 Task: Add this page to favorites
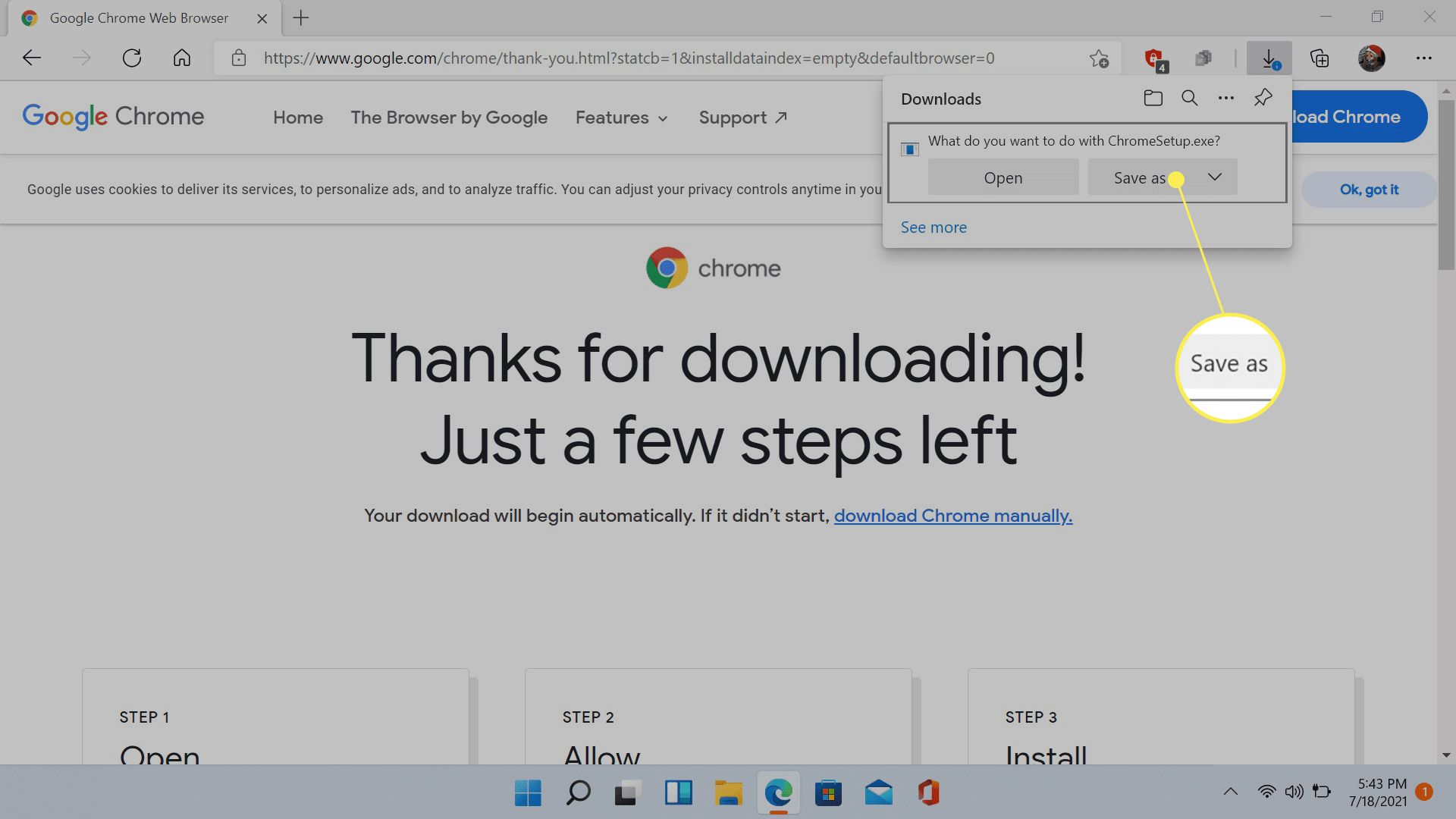(x=1099, y=58)
